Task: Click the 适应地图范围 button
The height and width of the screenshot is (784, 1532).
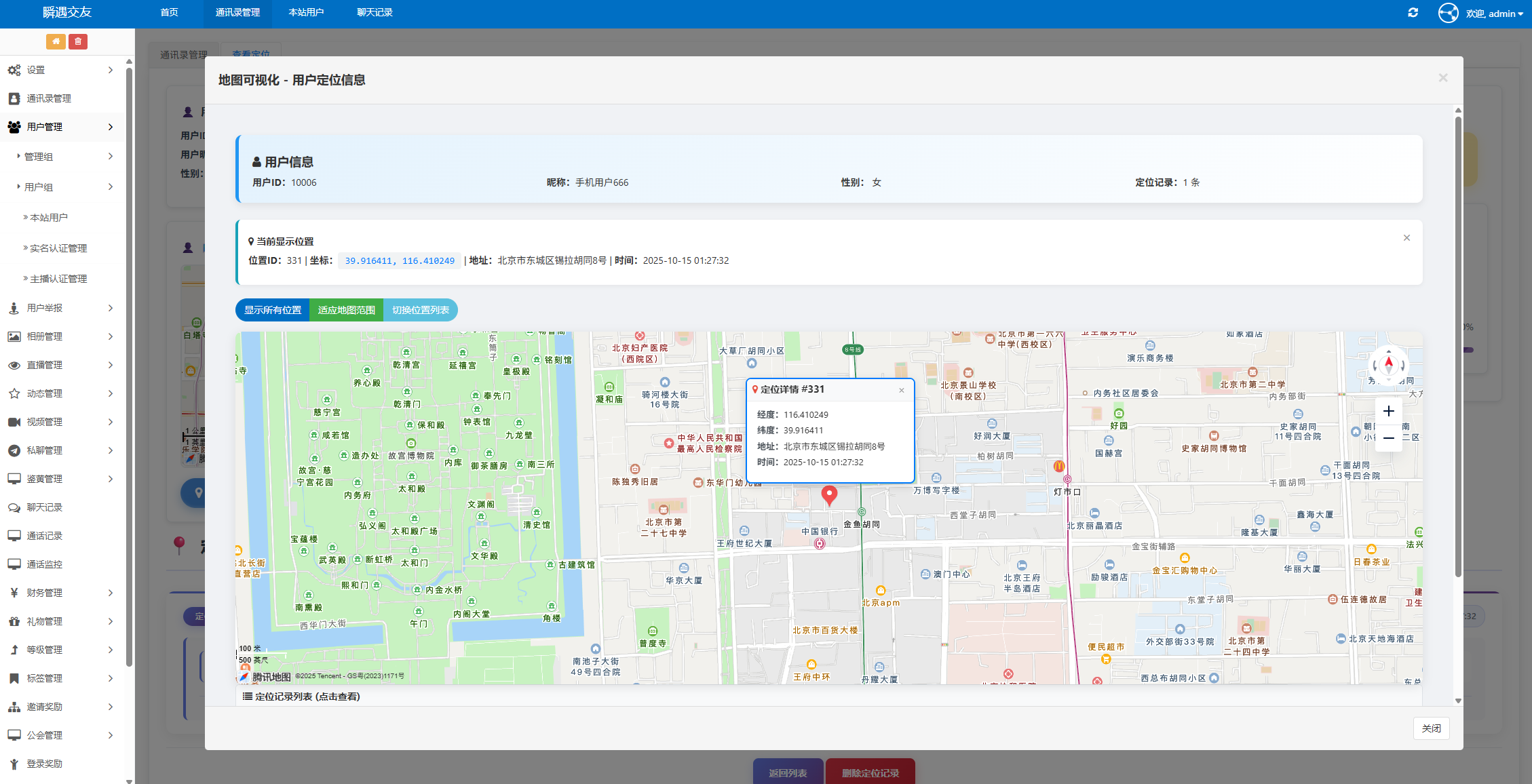Action: point(346,310)
